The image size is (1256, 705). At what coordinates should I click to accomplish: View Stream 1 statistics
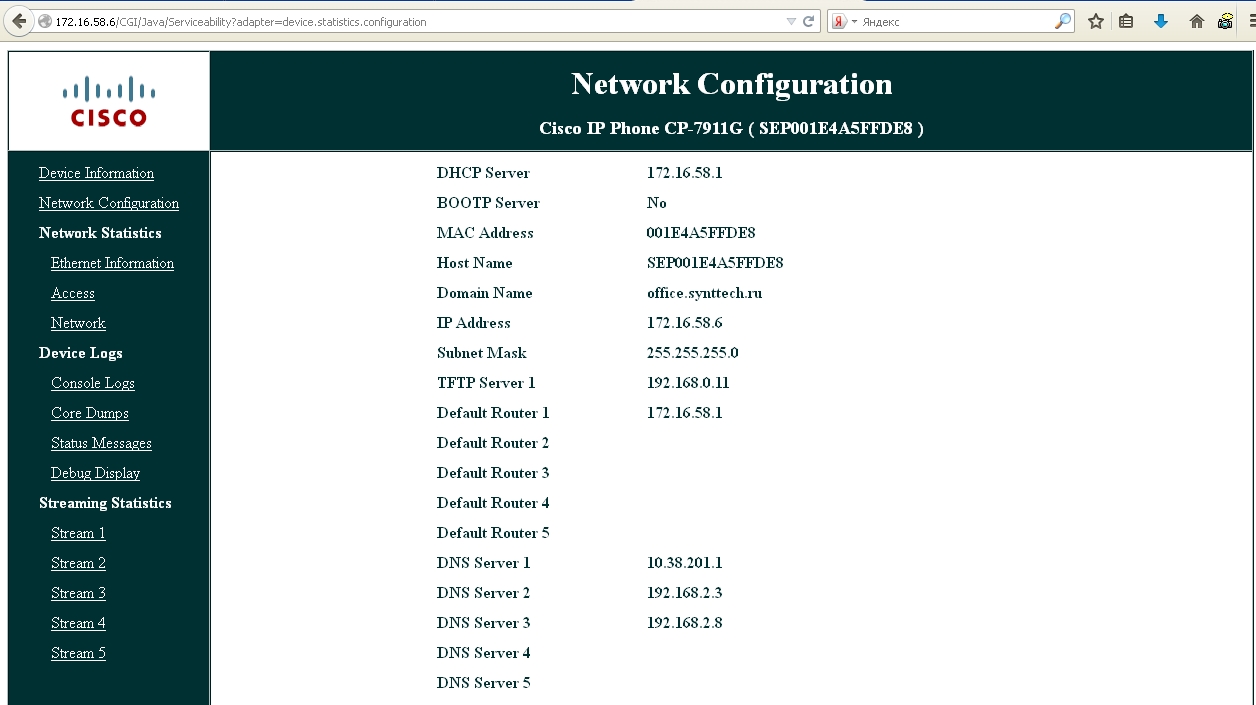click(78, 533)
